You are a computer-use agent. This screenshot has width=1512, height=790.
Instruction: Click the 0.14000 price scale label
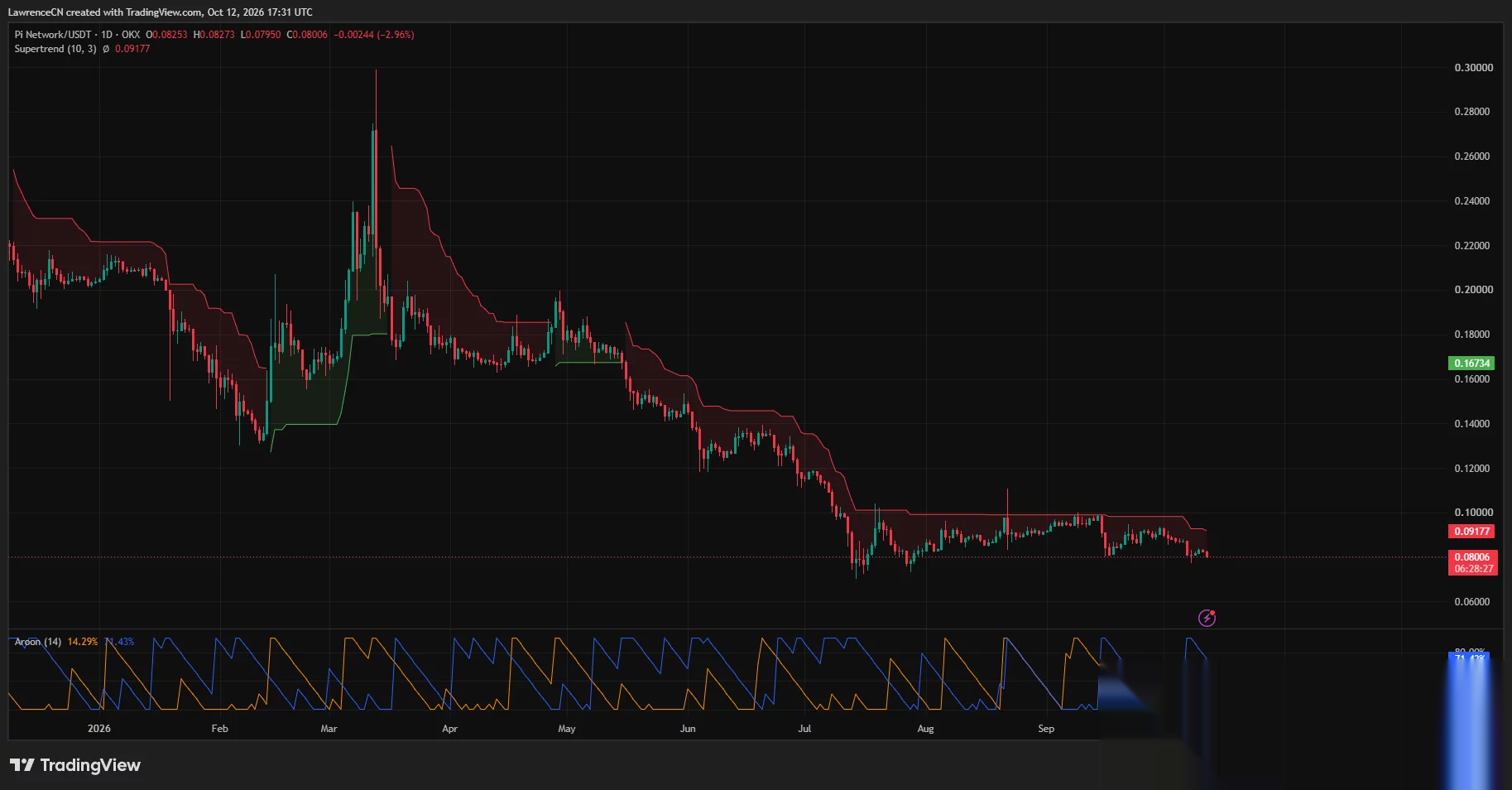(x=1472, y=424)
